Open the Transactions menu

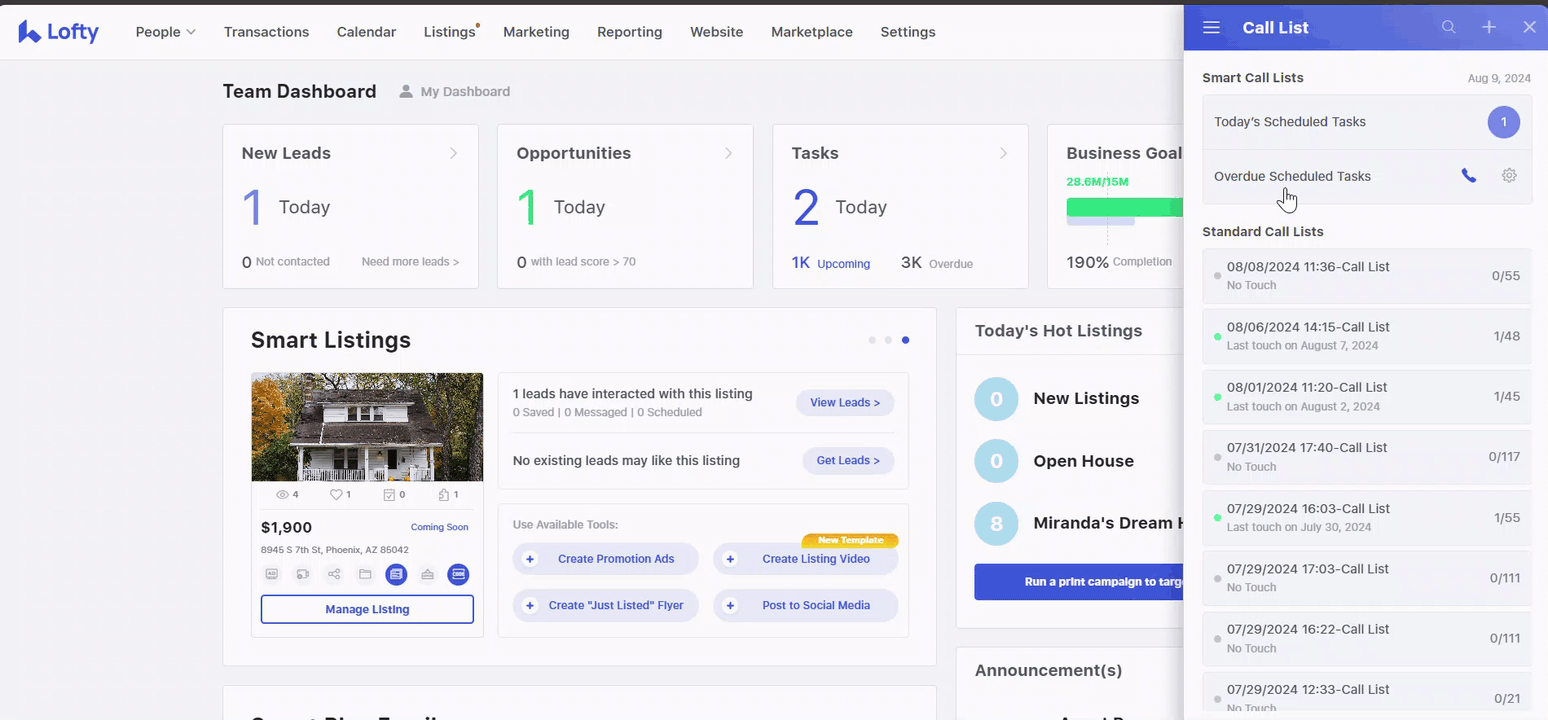click(266, 32)
